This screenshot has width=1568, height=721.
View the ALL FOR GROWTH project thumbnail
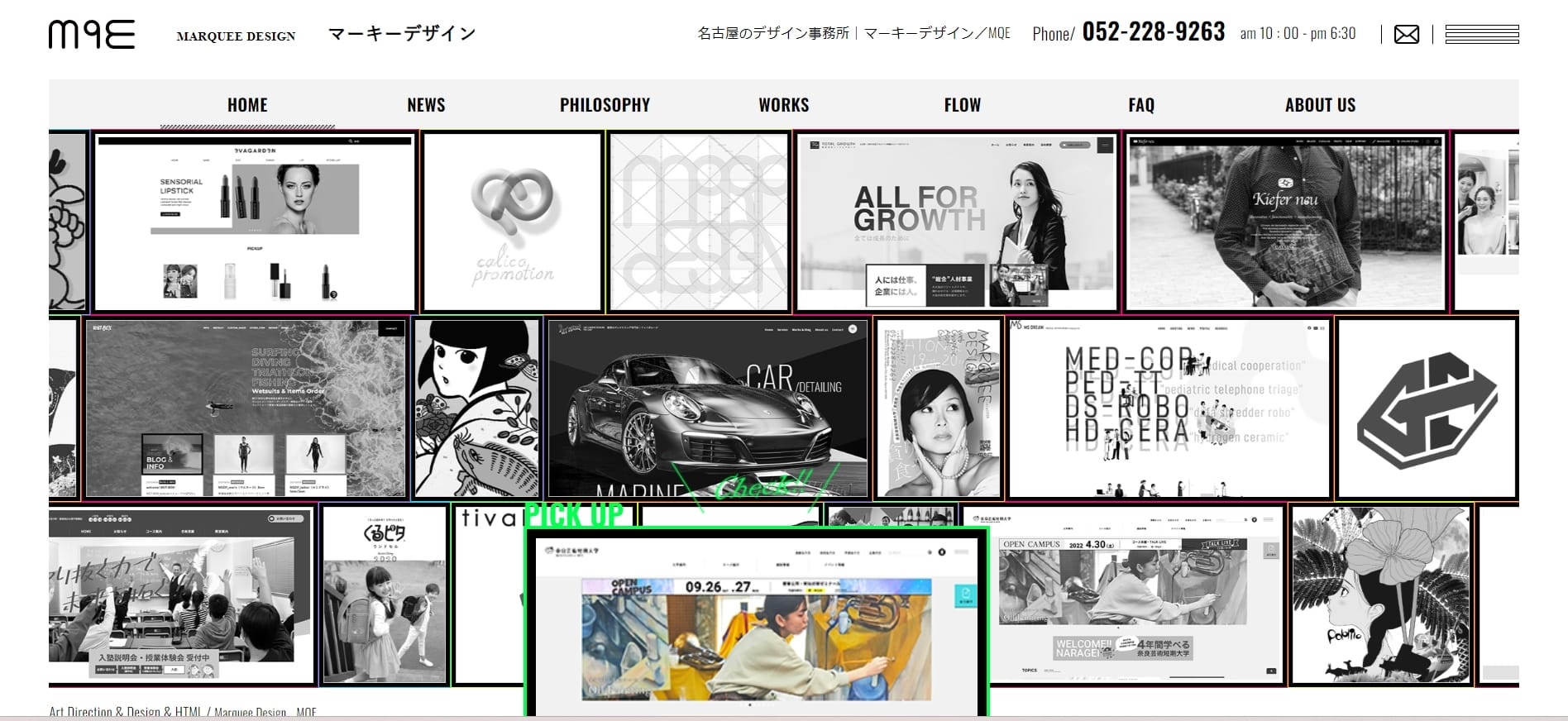click(957, 222)
